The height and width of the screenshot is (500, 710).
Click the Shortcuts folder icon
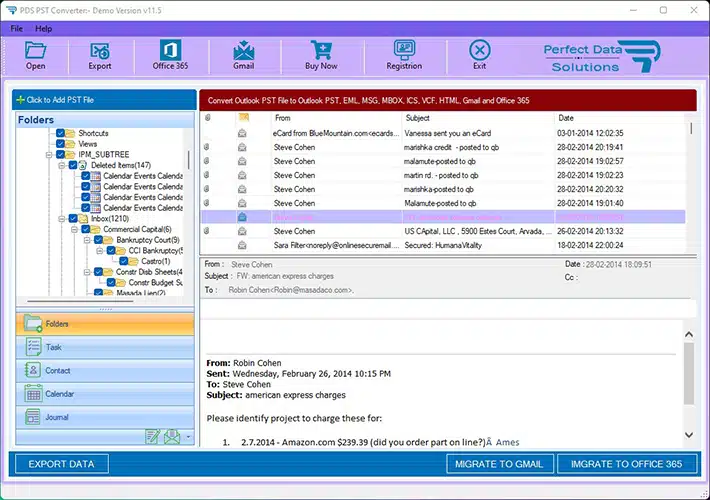click(x=70, y=133)
